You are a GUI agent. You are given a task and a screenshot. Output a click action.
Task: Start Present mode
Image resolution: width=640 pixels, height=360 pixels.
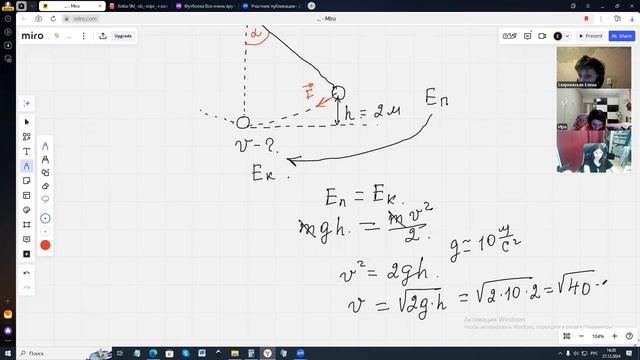(x=591, y=36)
